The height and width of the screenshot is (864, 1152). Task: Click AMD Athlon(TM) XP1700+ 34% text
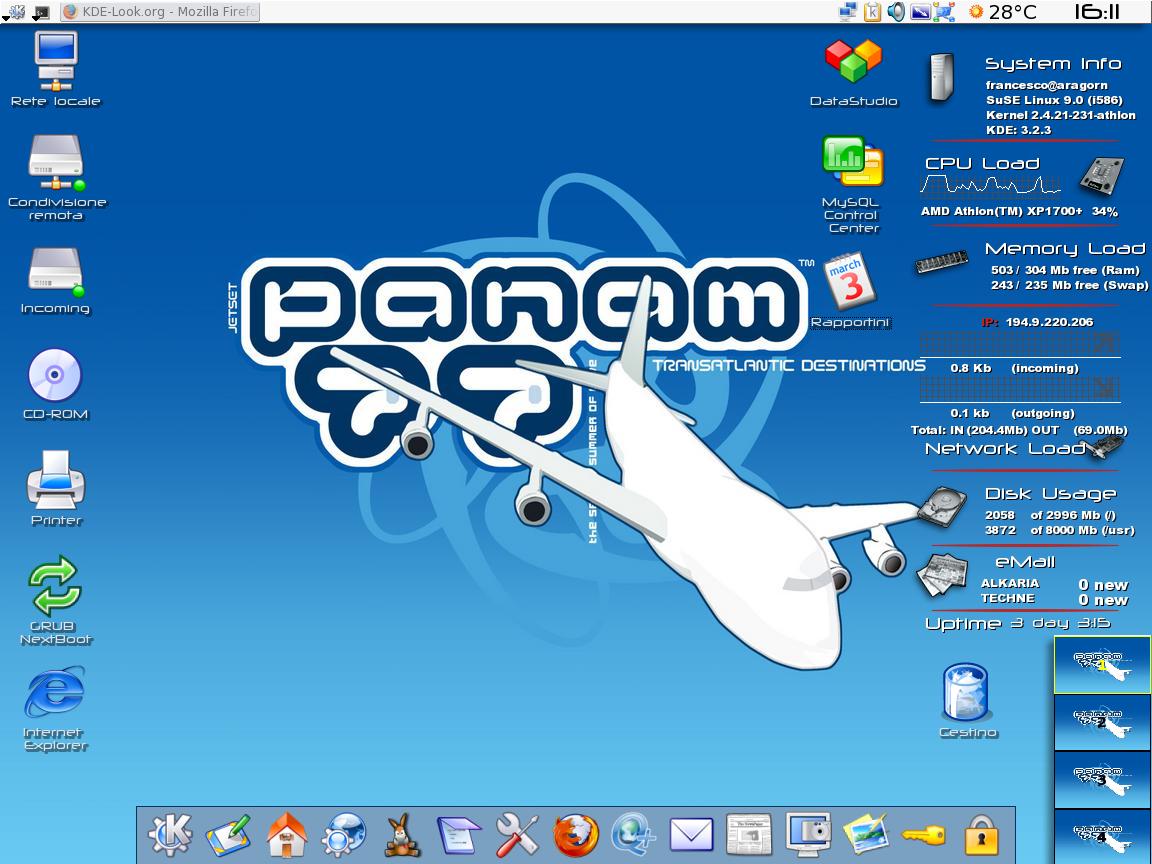pyautogui.click(x=1019, y=212)
